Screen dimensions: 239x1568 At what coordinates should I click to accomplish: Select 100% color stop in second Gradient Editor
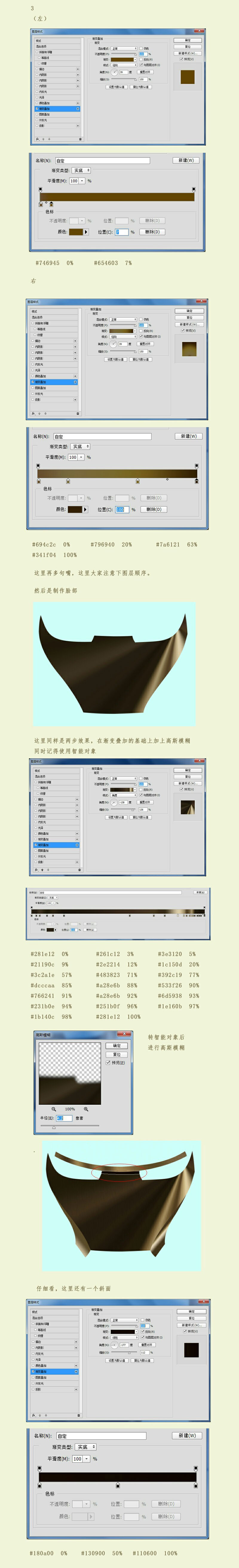(197, 481)
